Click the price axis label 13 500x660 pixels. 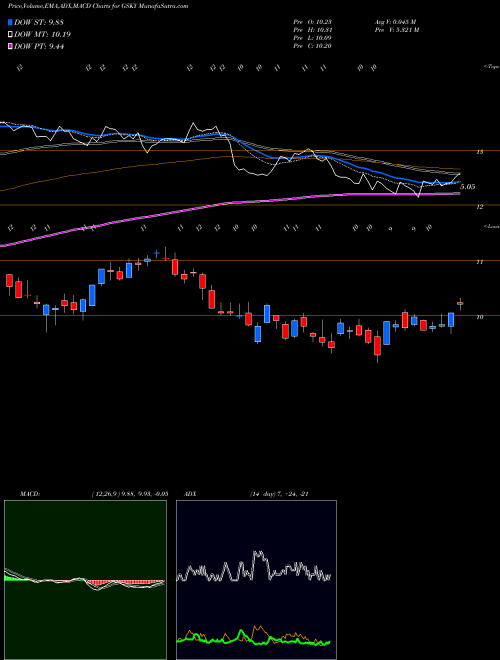tap(479, 152)
